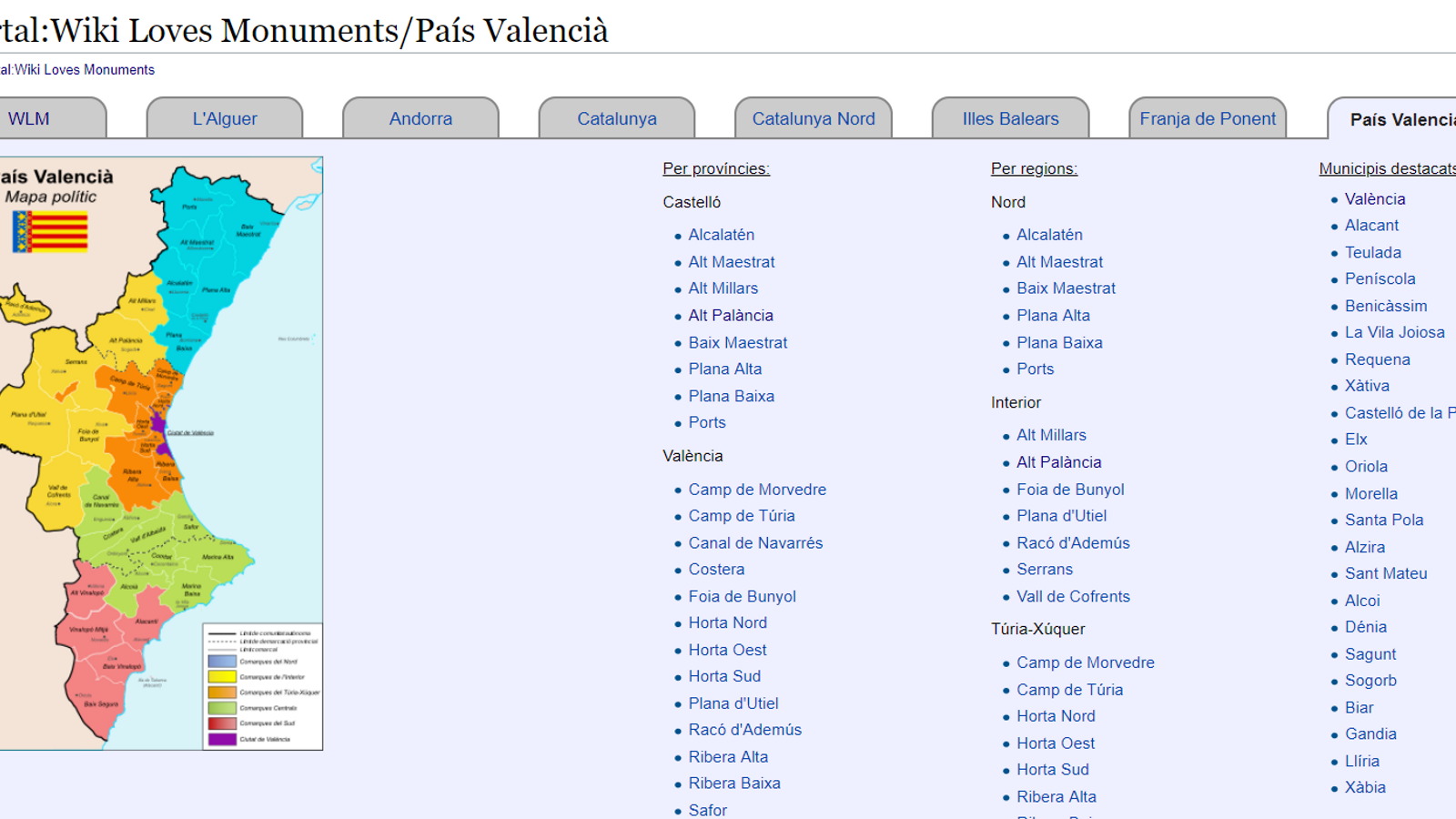Open Baix Maestrat under Castelló province
The height and width of the screenshot is (819, 1456).
tap(738, 343)
